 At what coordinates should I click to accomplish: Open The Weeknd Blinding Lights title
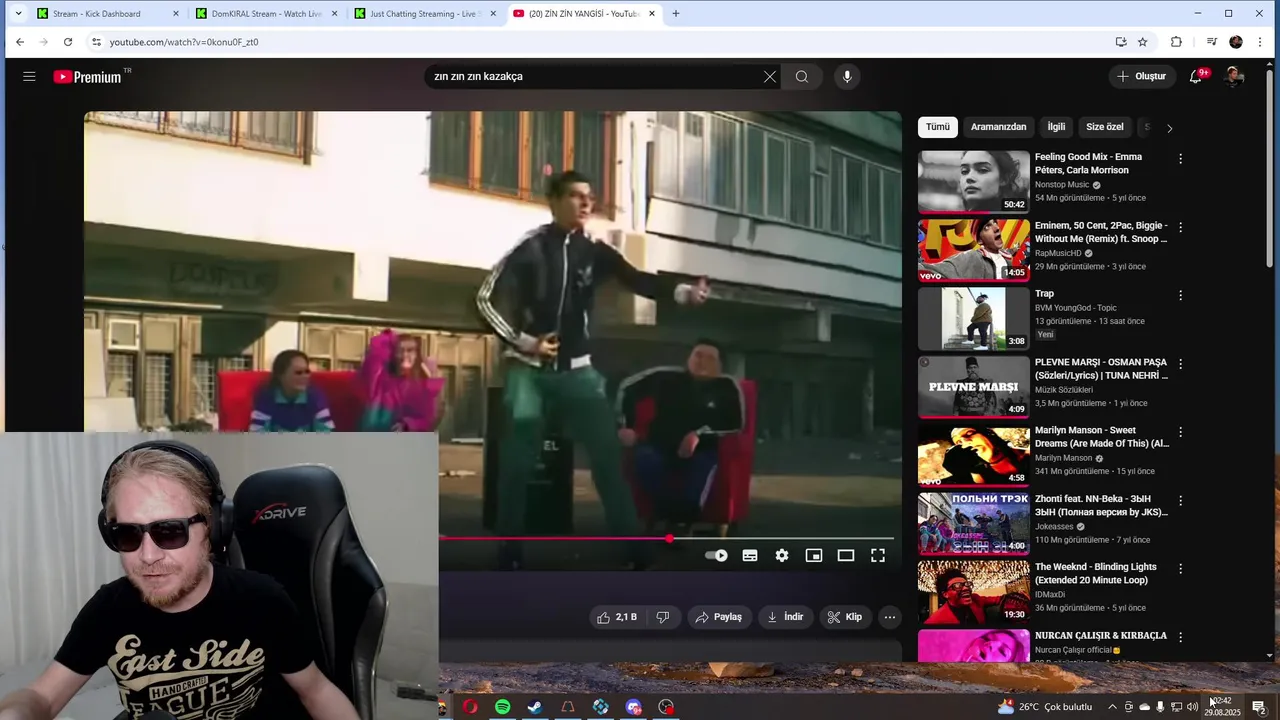click(x=1096, y=573)
